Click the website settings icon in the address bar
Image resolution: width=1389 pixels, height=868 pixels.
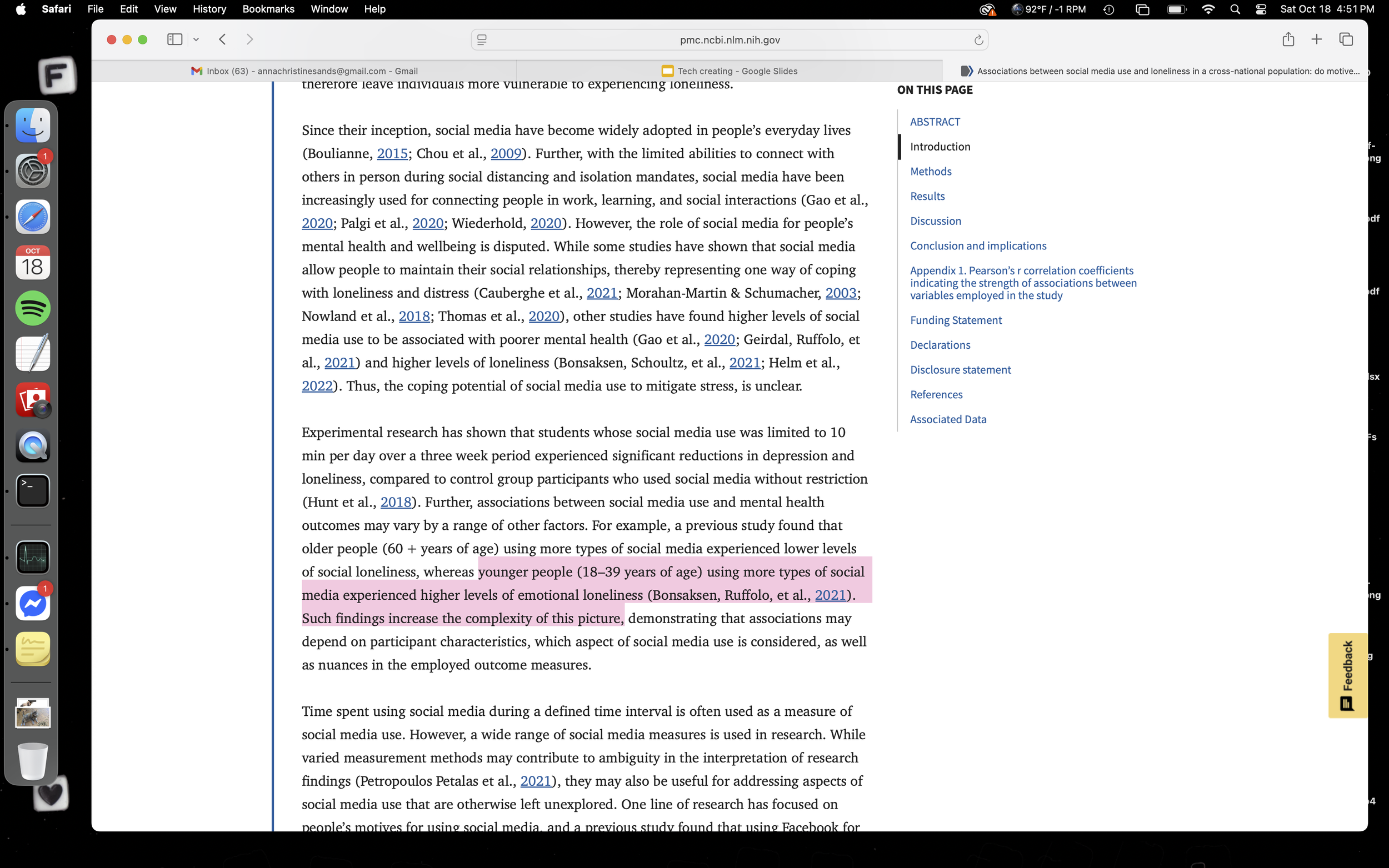tap(482, 39)
